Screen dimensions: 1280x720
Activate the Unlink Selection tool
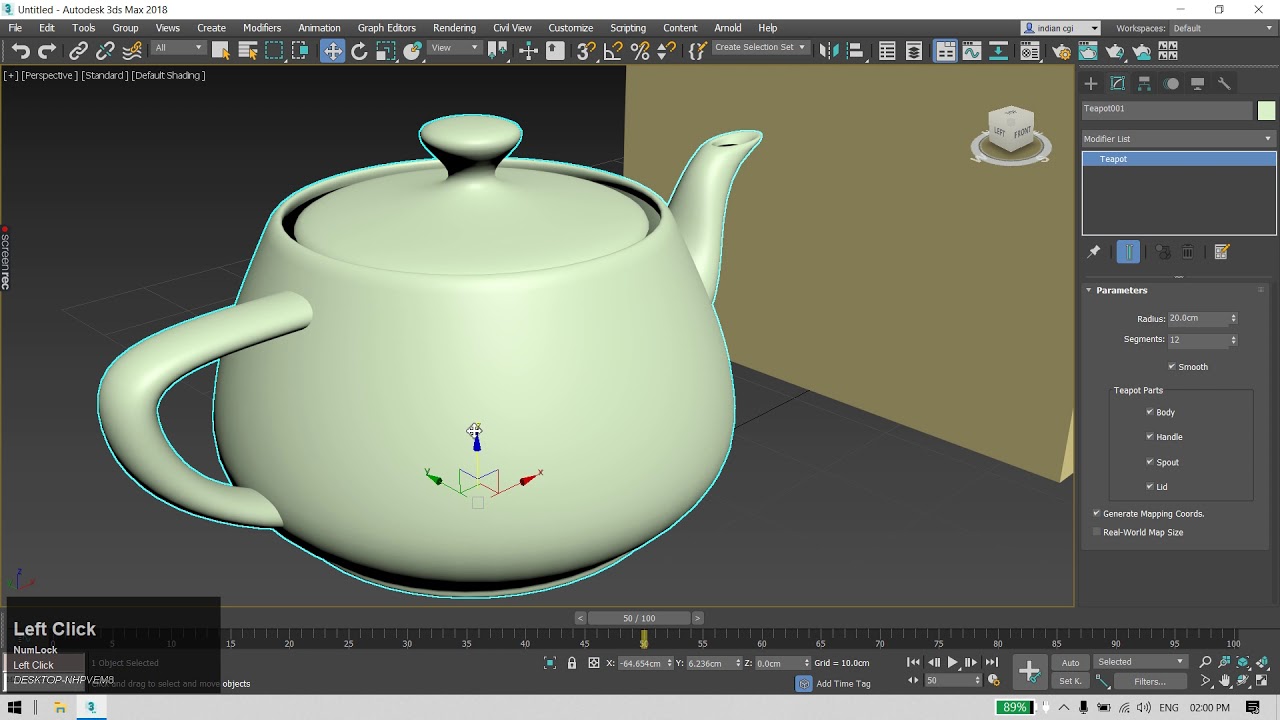[105, 51]
